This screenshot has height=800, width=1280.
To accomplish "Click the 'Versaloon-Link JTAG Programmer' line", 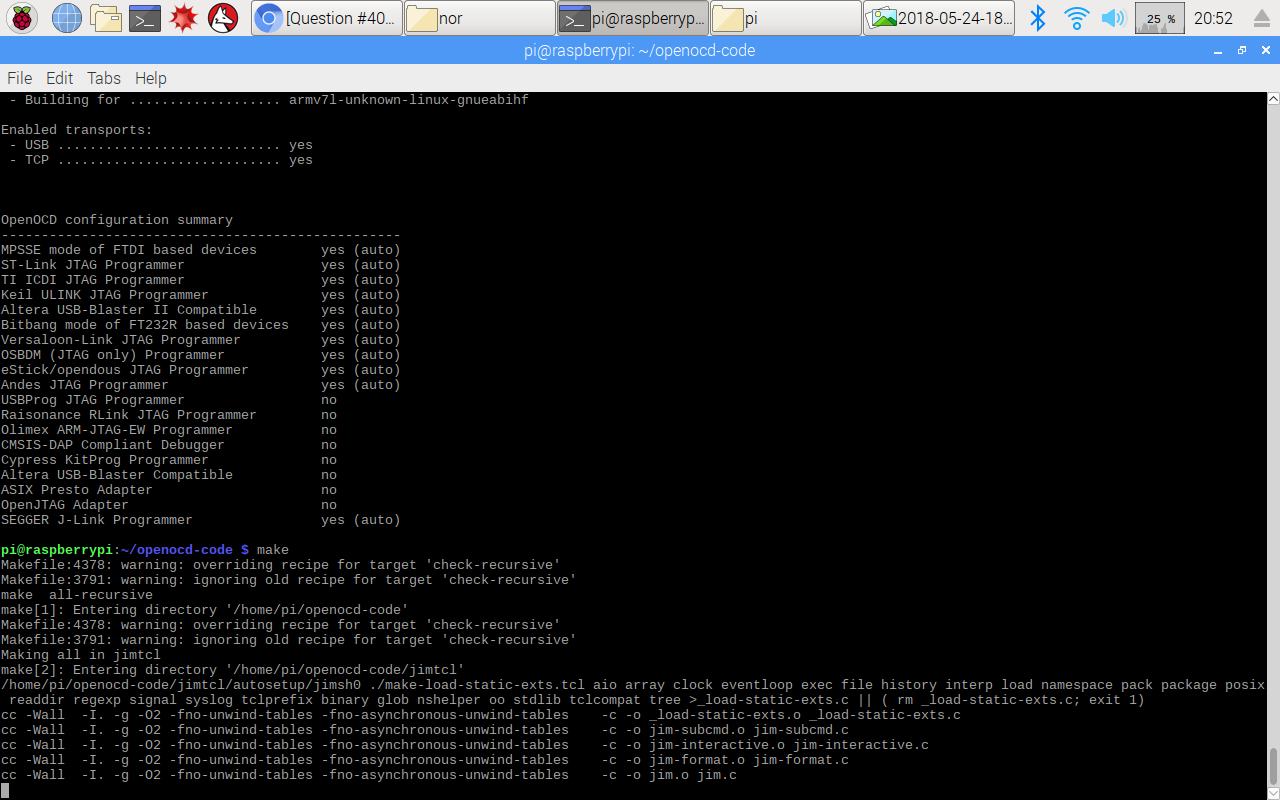I will coord(200,340).
